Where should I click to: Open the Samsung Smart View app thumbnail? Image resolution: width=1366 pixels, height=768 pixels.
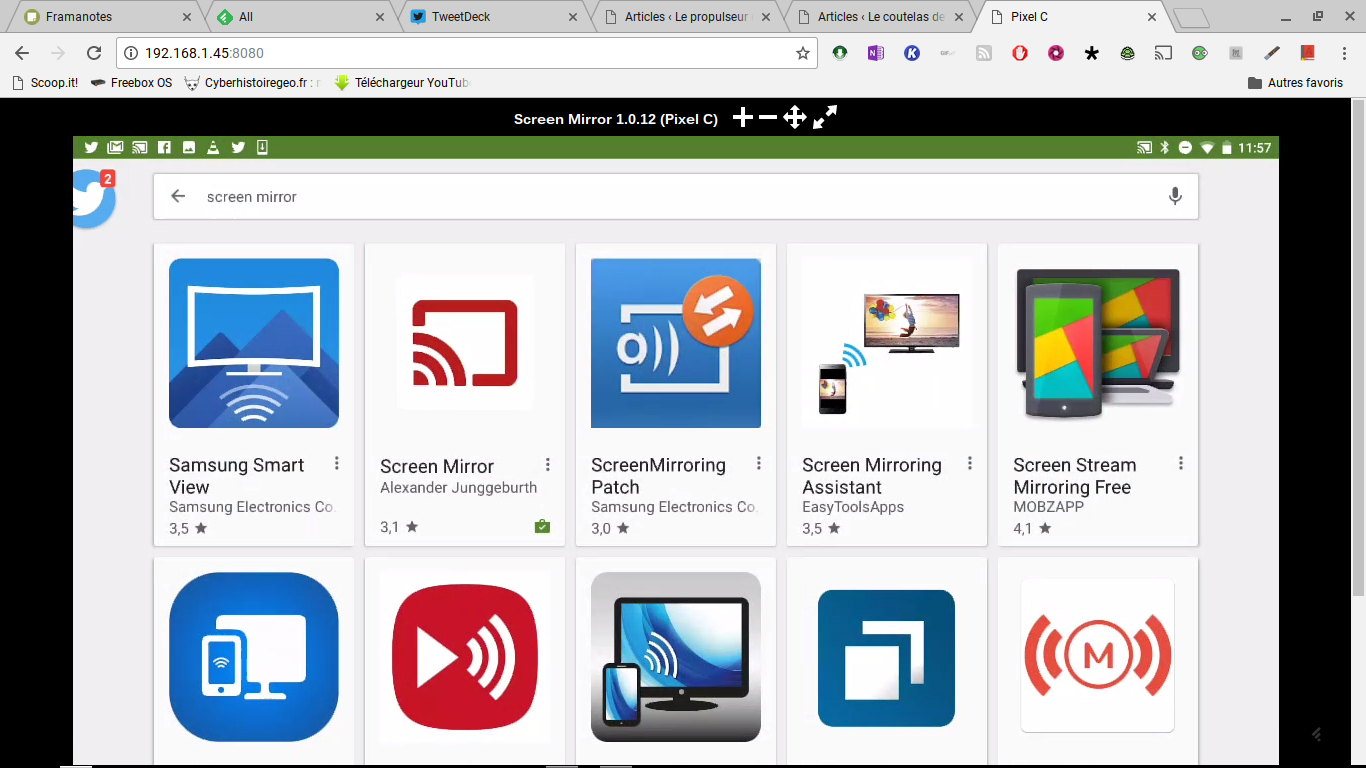[x=254, y=343]
